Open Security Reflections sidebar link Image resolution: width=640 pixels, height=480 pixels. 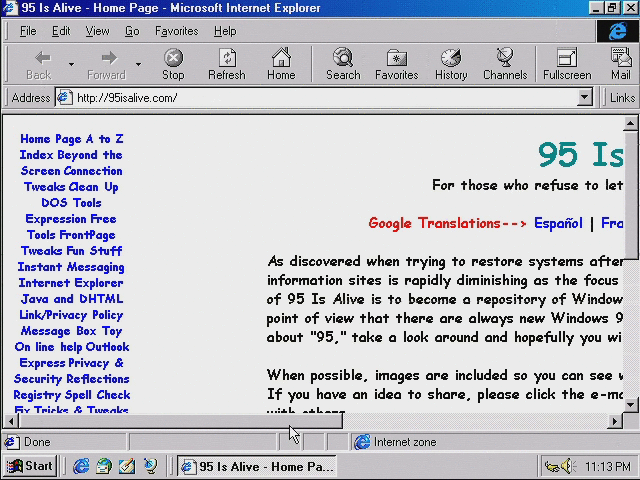(72, 379)
